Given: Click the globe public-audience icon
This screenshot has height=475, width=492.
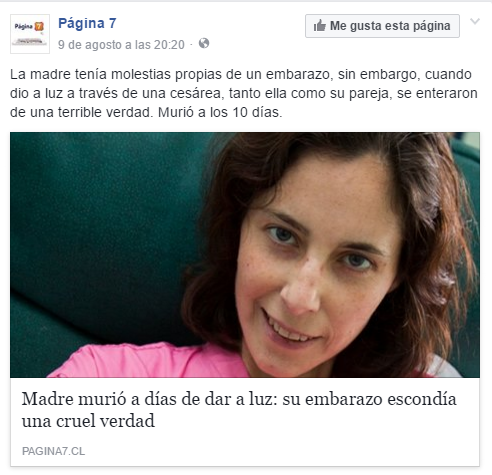Looking at the screenshot, I should [x=204, y=43].
